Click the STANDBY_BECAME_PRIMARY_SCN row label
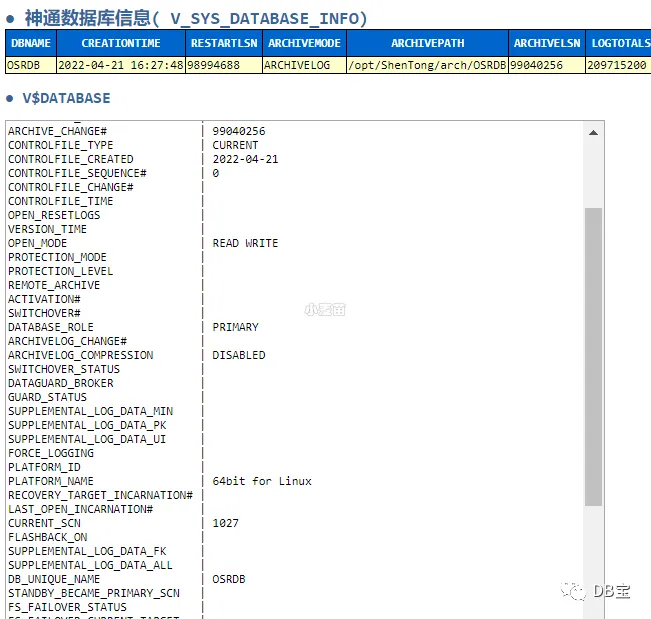651x619 pixels. pyautogui.click(x=94, y=593)
